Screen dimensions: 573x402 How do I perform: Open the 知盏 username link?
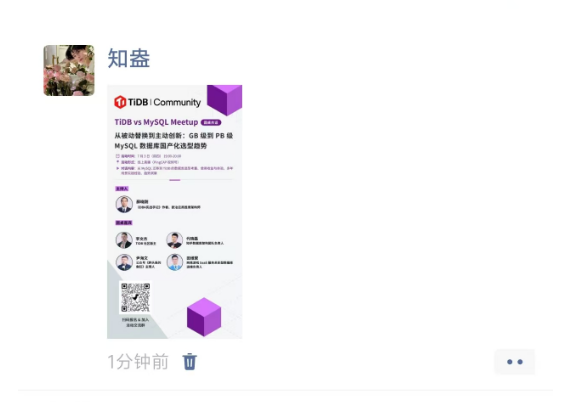[129, 58]
